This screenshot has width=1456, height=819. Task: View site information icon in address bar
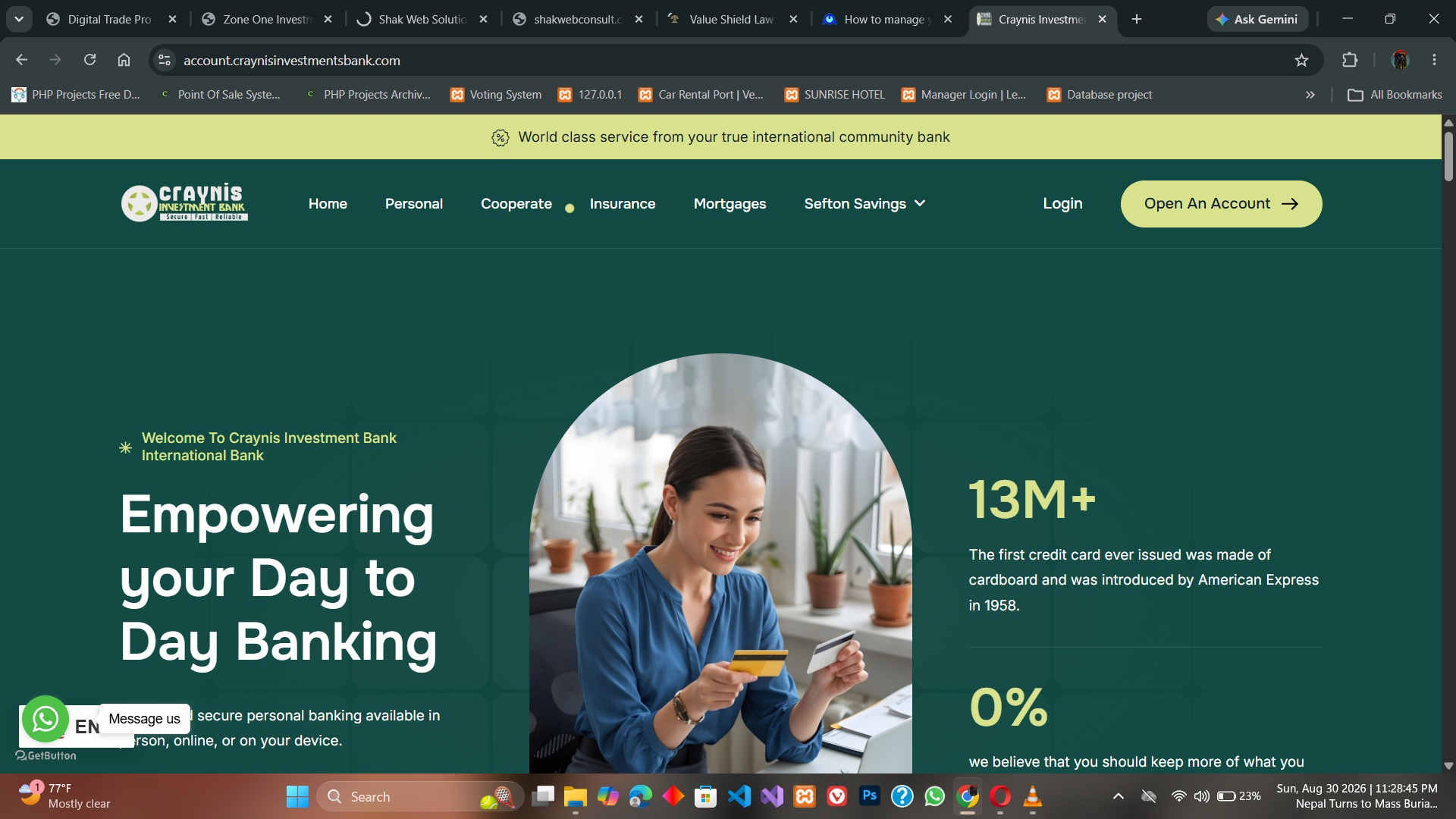[165, 60]
